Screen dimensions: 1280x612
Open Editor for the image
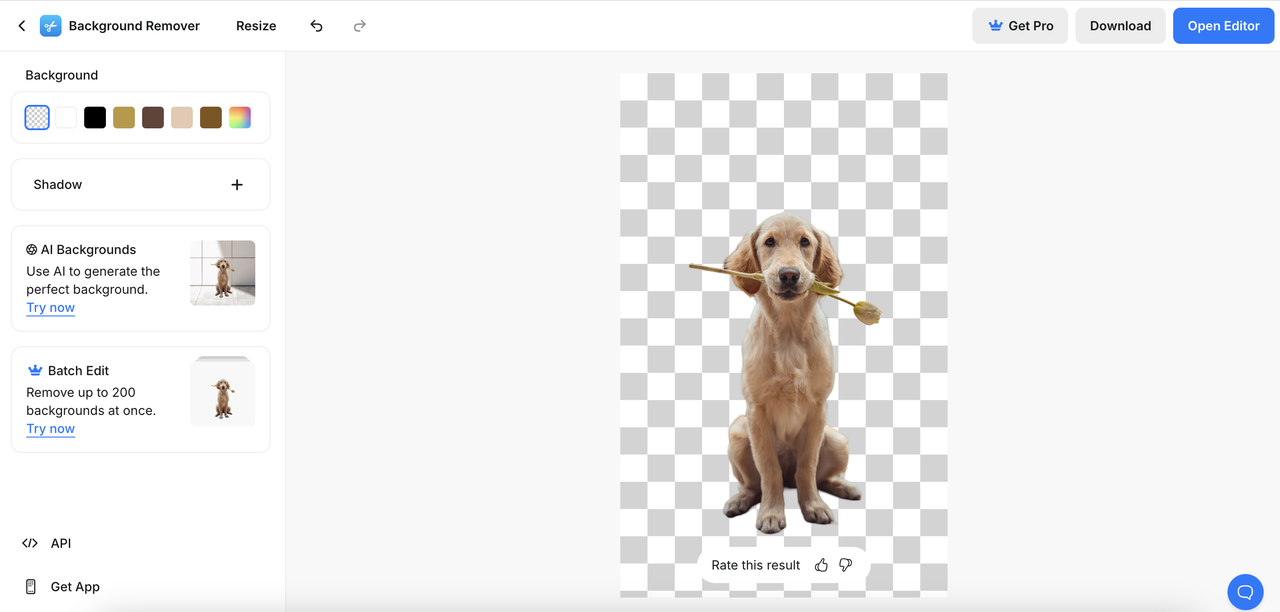pyautogui.click(x=1223, y=26)
